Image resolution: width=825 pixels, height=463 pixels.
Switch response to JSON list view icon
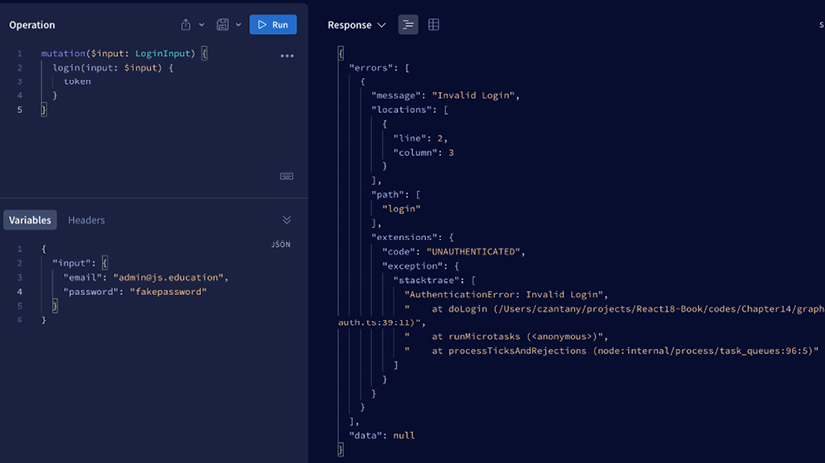408,25
